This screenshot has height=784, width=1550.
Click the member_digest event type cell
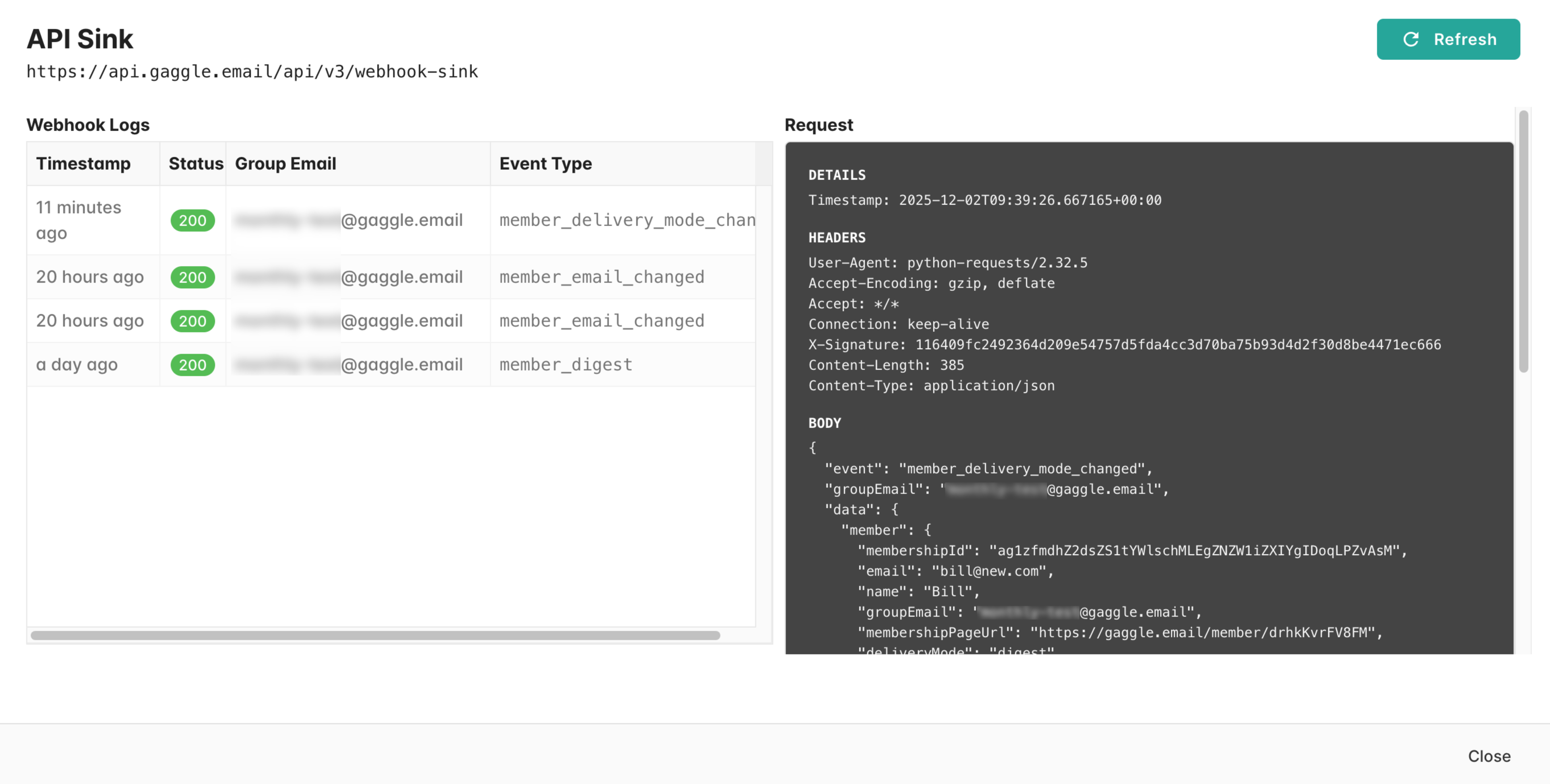[x=565, y=365]
